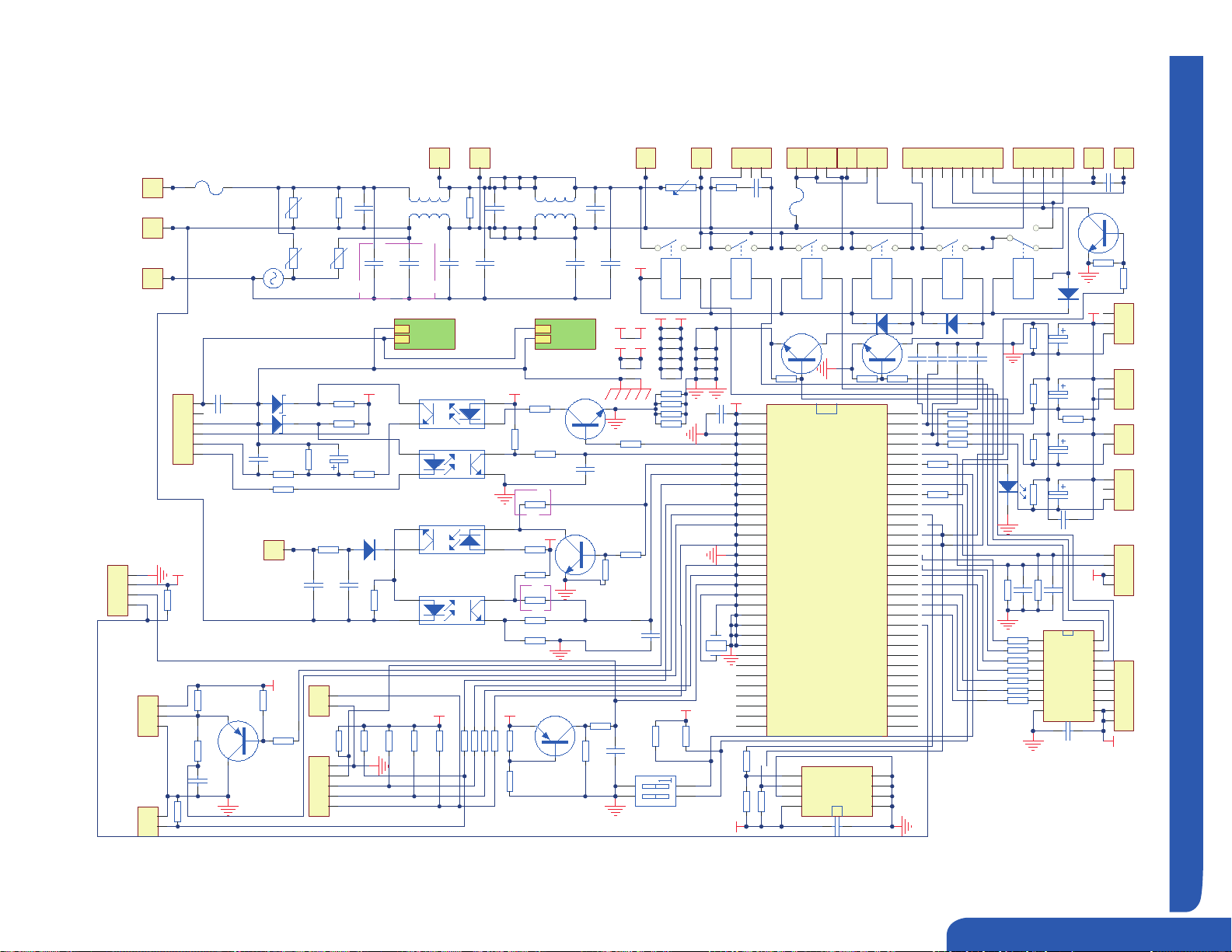
Task: Click the small yellow IC below the microcontroller
Action: click(837, 791)
